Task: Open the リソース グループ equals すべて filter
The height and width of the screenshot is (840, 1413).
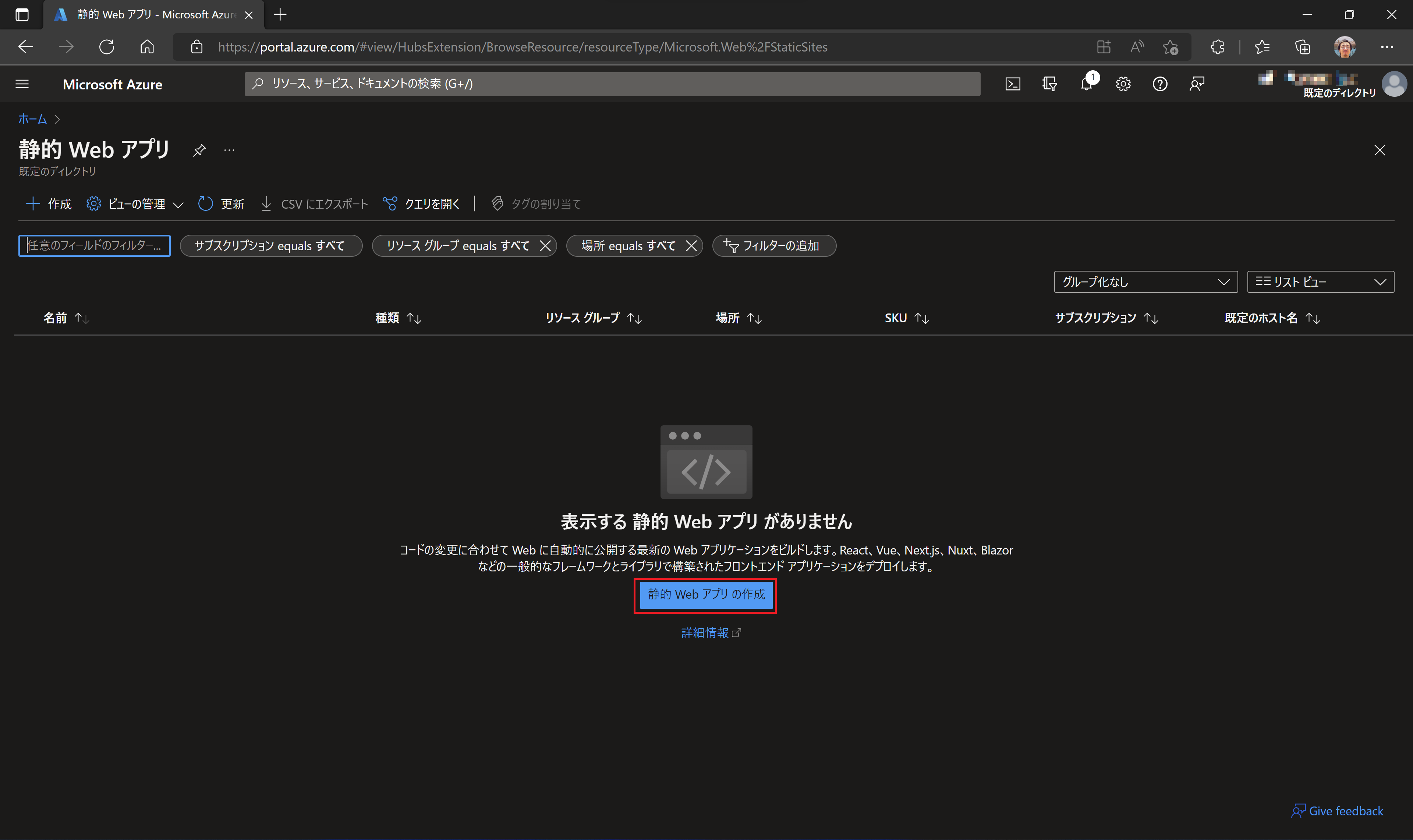Action: (457, 246)
